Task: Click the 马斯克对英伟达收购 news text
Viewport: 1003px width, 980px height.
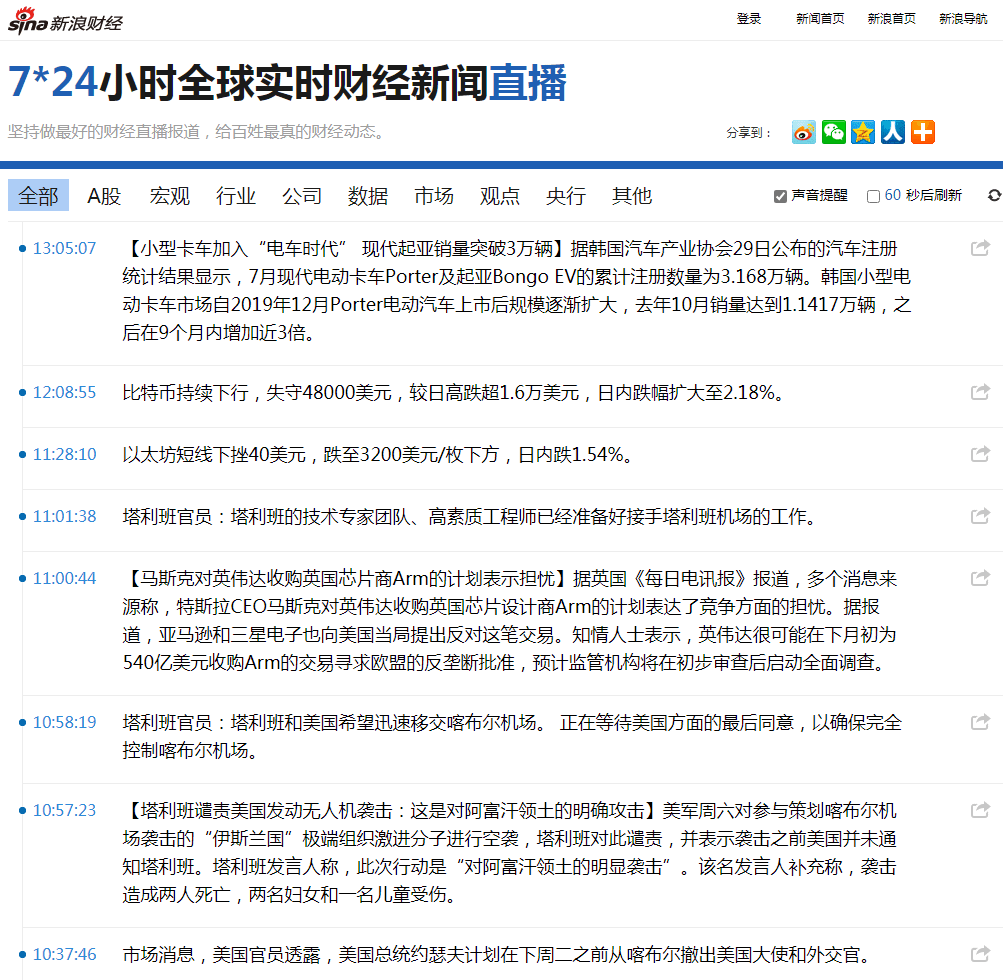Action: coord(510,620)
